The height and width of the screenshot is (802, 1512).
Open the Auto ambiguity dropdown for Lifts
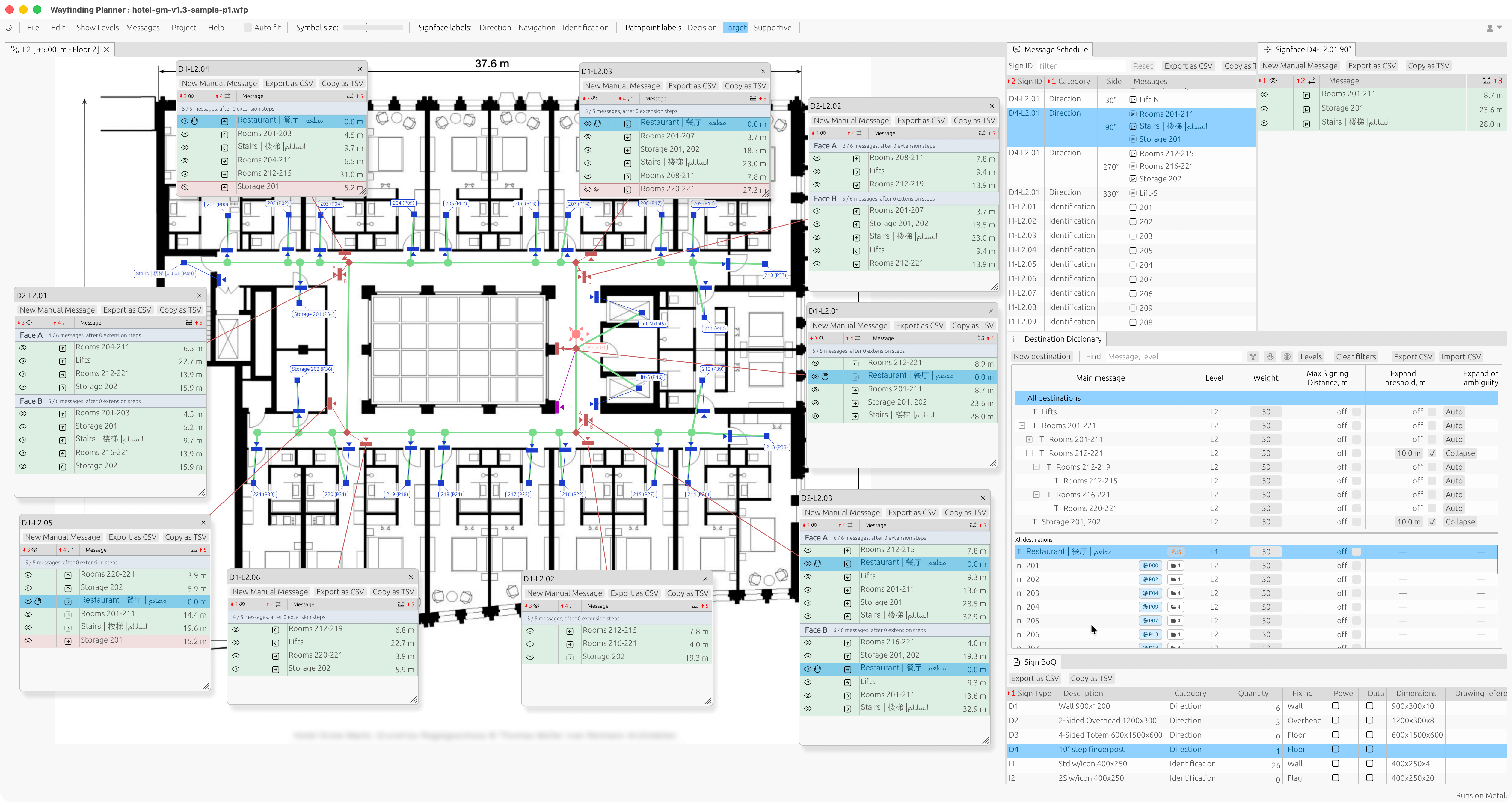1454,412
